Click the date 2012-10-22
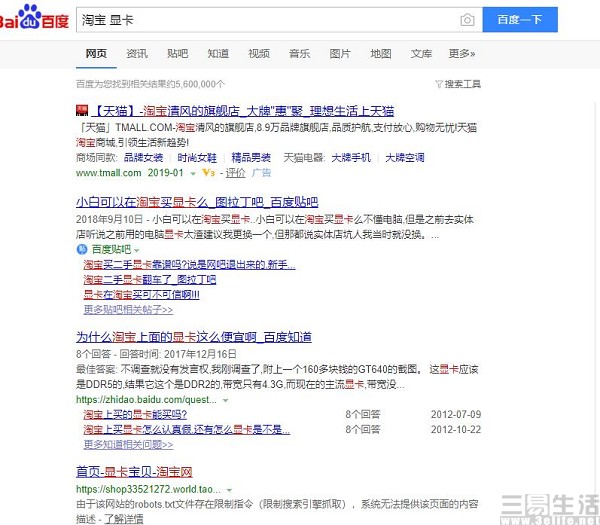 (456, 430)
